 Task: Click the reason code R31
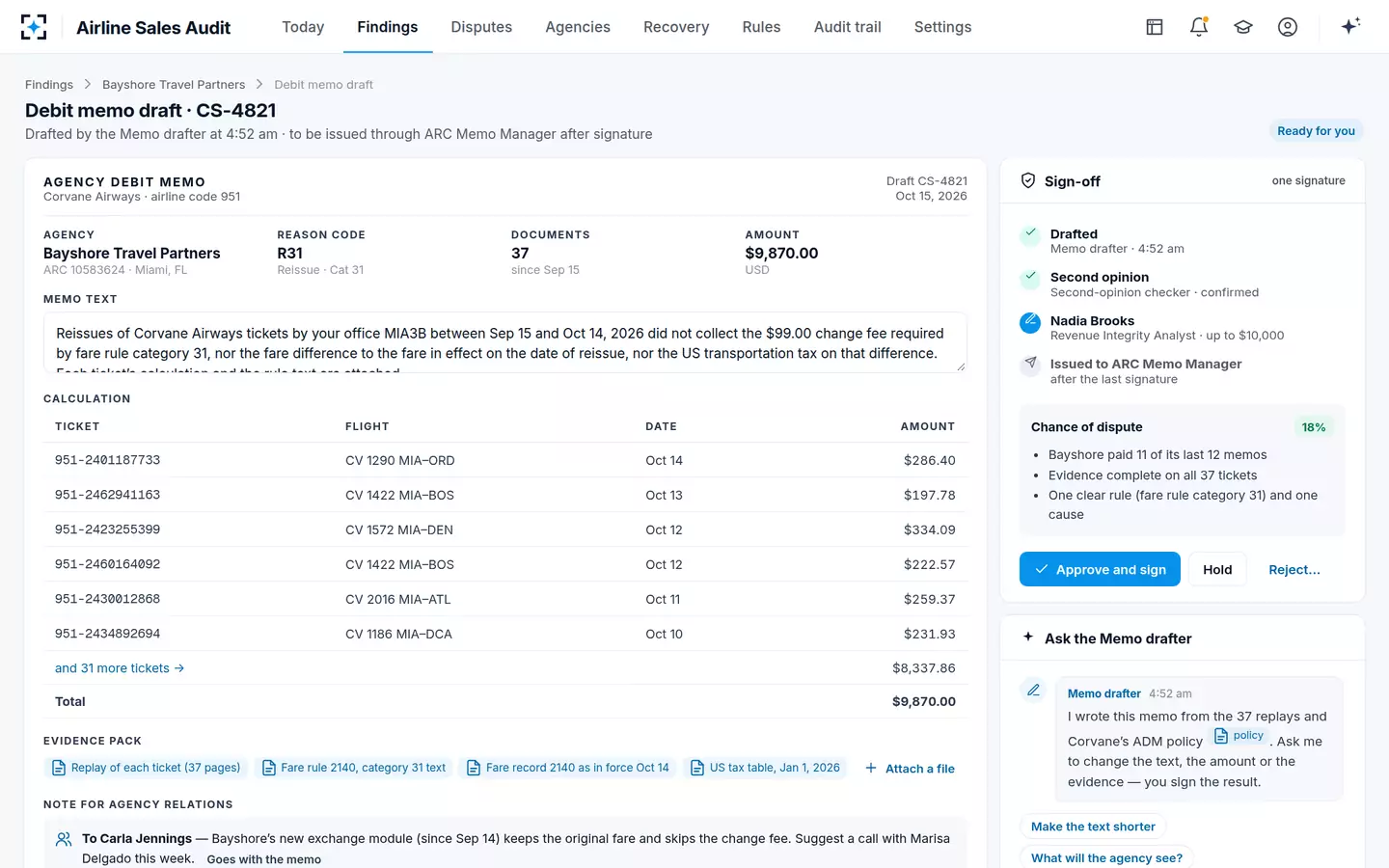pyautogui.click(x=289, y=254)
